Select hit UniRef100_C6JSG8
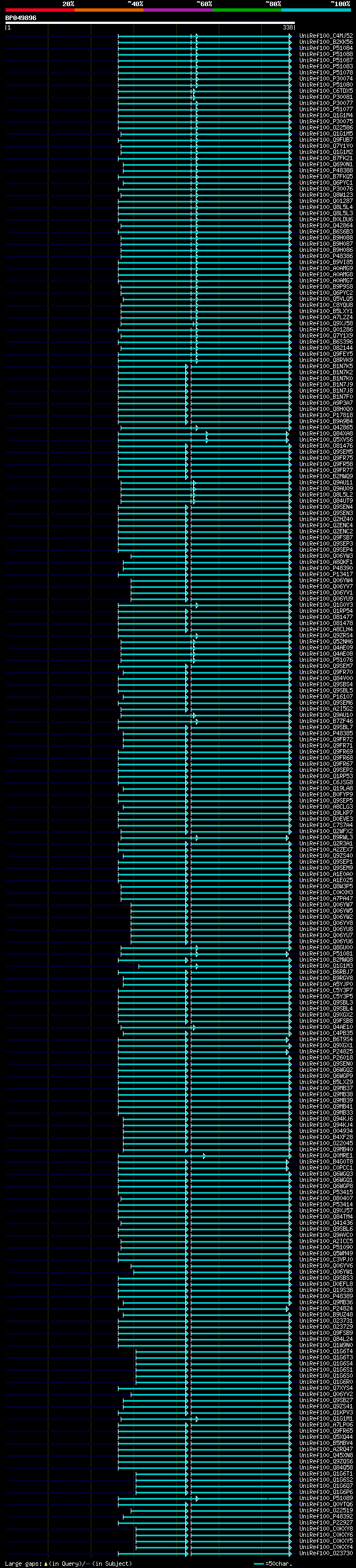The image size is (356, 1568). 326,782
